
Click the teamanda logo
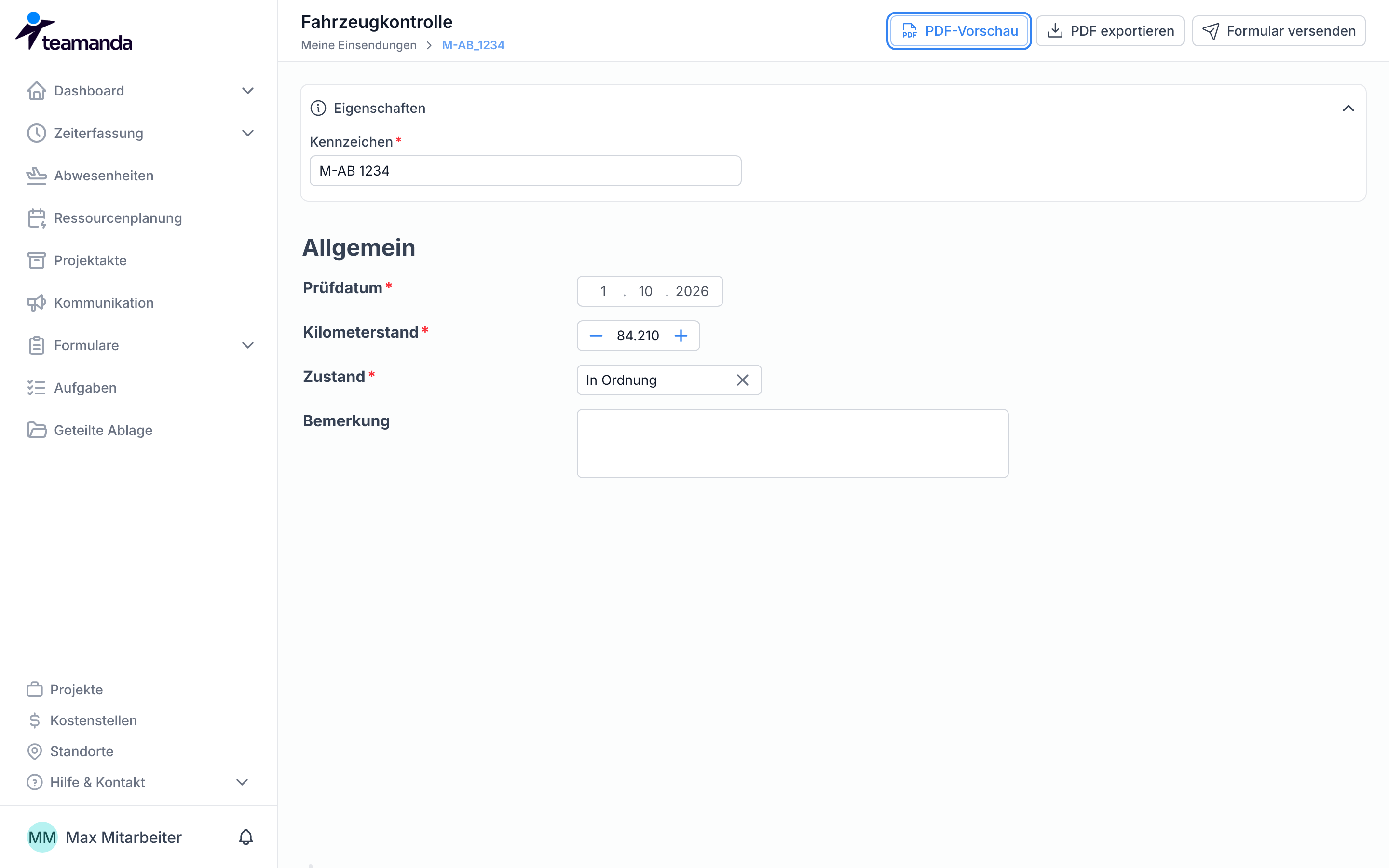point(73,31)
